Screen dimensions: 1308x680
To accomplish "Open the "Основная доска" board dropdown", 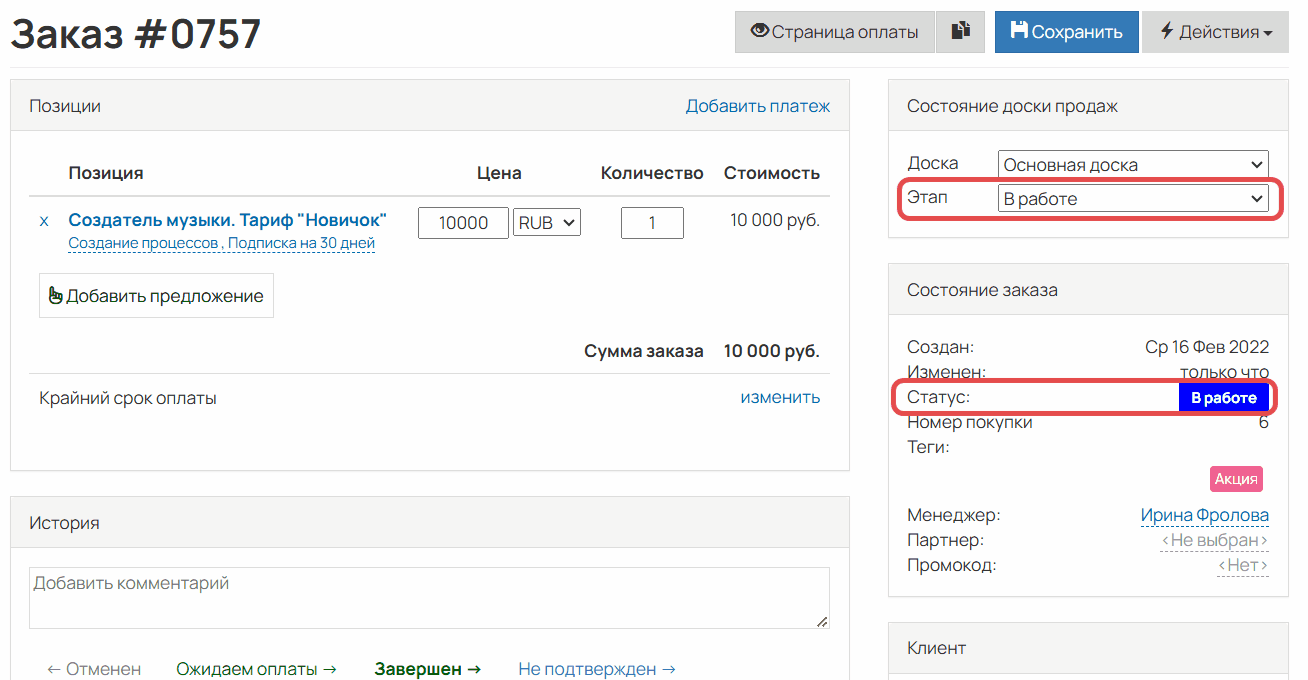I will click(1133, 164).
